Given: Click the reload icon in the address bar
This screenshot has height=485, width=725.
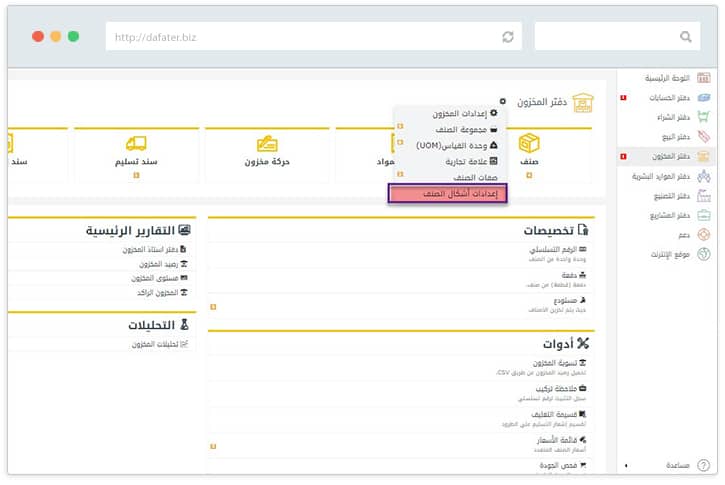Looking at the screenshot, I should click(508, 37).
